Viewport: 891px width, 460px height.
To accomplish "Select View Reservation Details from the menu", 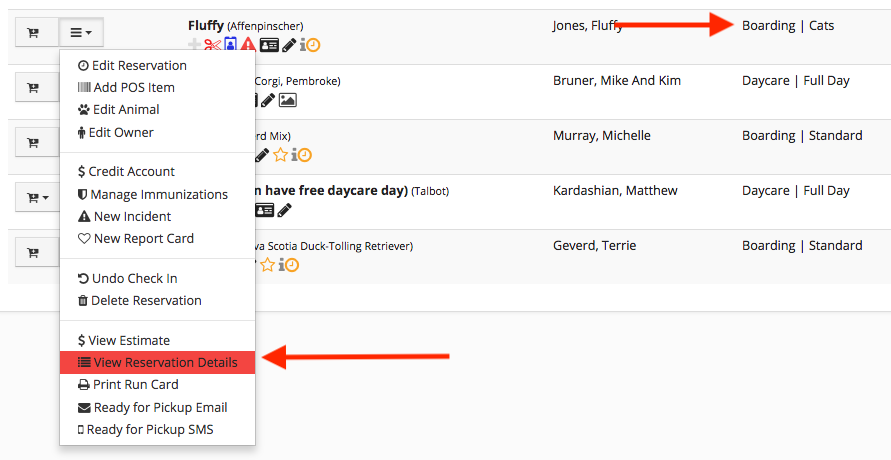I will point(157,362).
